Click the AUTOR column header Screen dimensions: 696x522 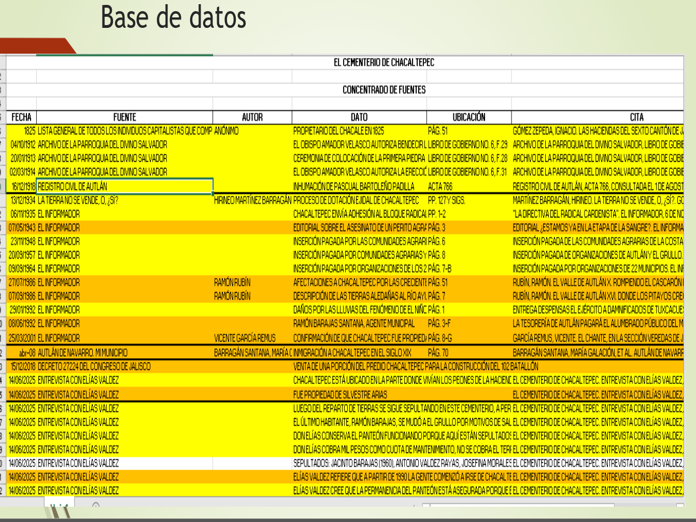point(252,117)
